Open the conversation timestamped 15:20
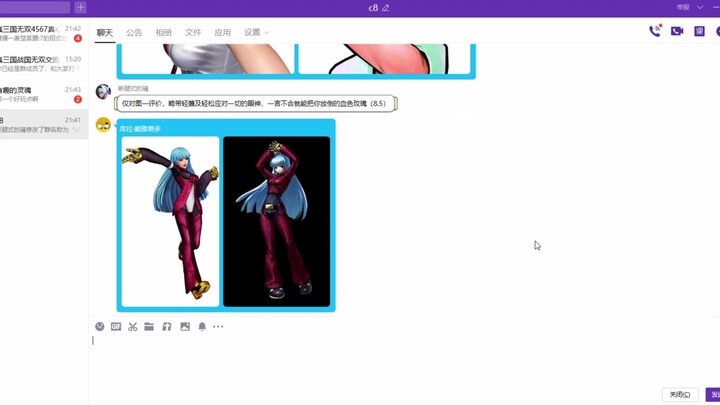Screen dimensions: 720x405 [x=44, y=63]
